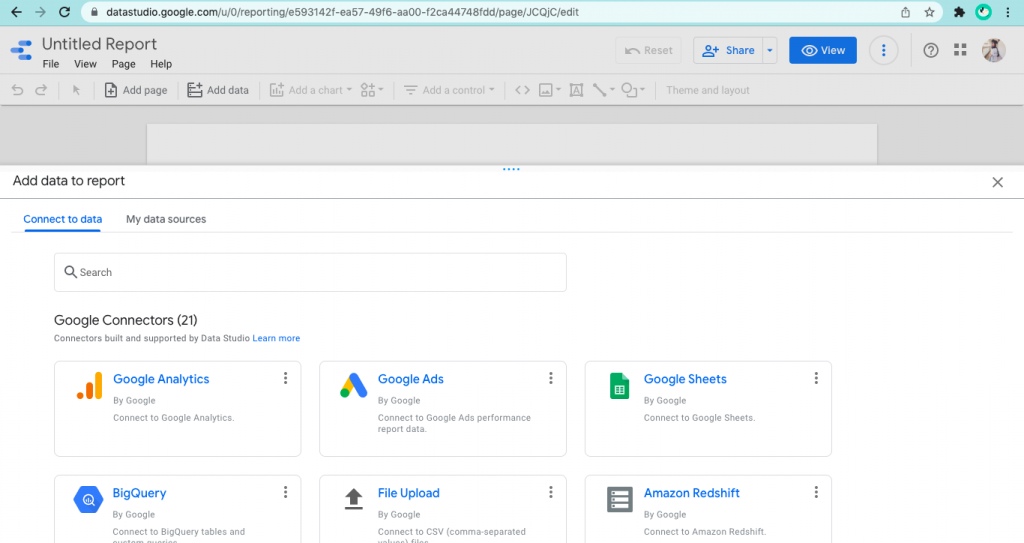Click the Google Connectors (21) heading
The width and height of the screenshot is (1024, 543).
[125, 320]
